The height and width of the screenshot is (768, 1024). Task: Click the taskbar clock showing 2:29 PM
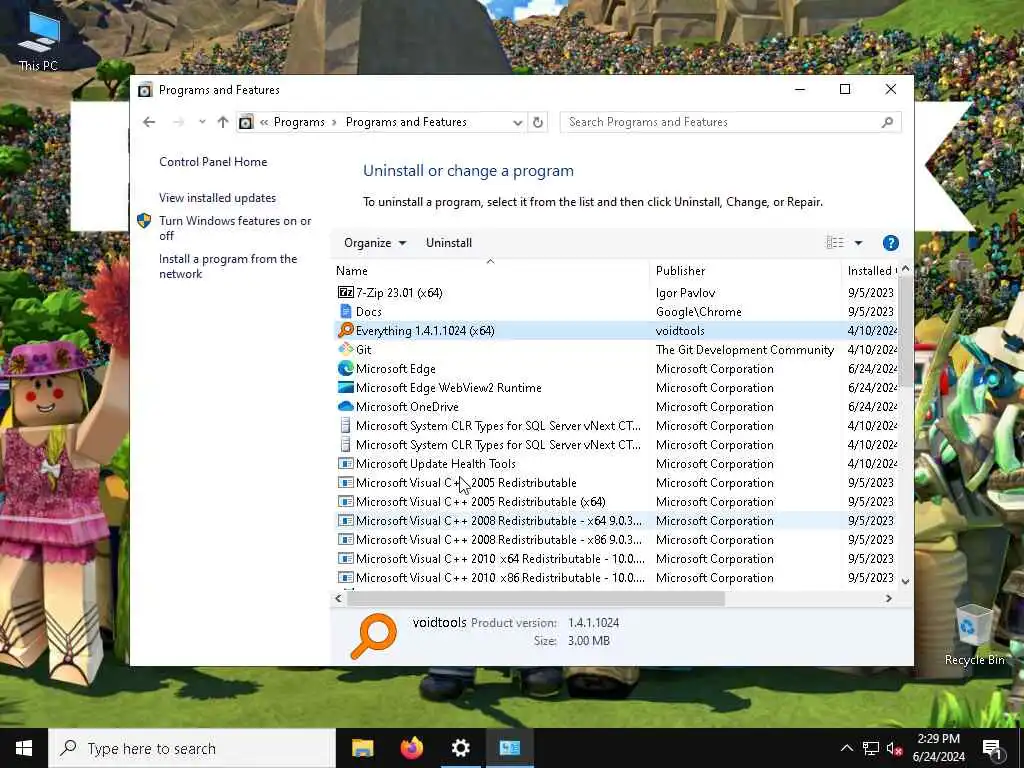[x=938, y=748]
